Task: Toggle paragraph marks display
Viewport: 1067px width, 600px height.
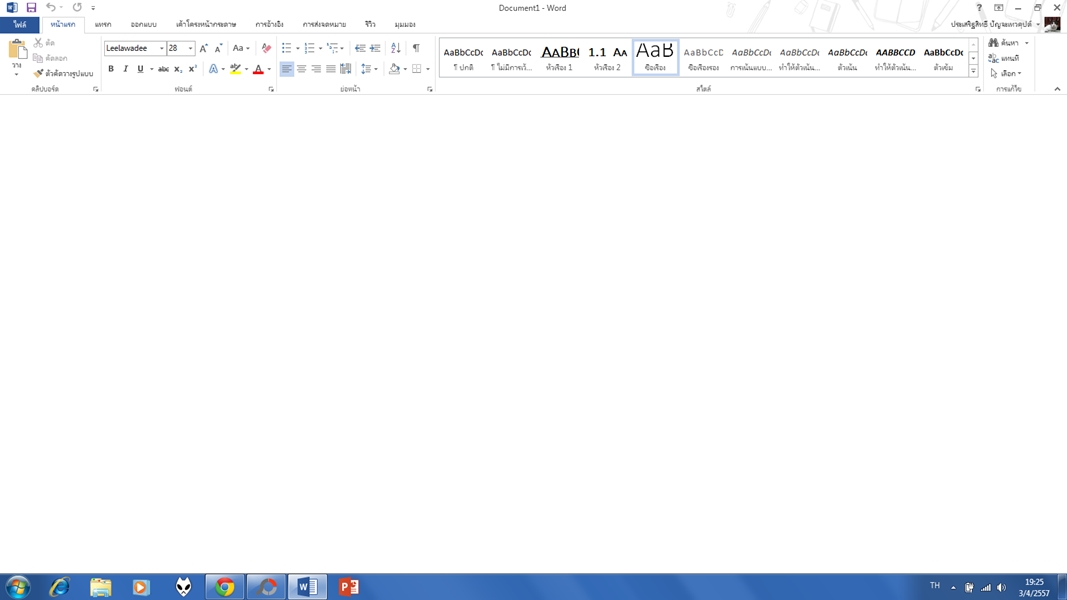Action: click(x=416, y=48)
